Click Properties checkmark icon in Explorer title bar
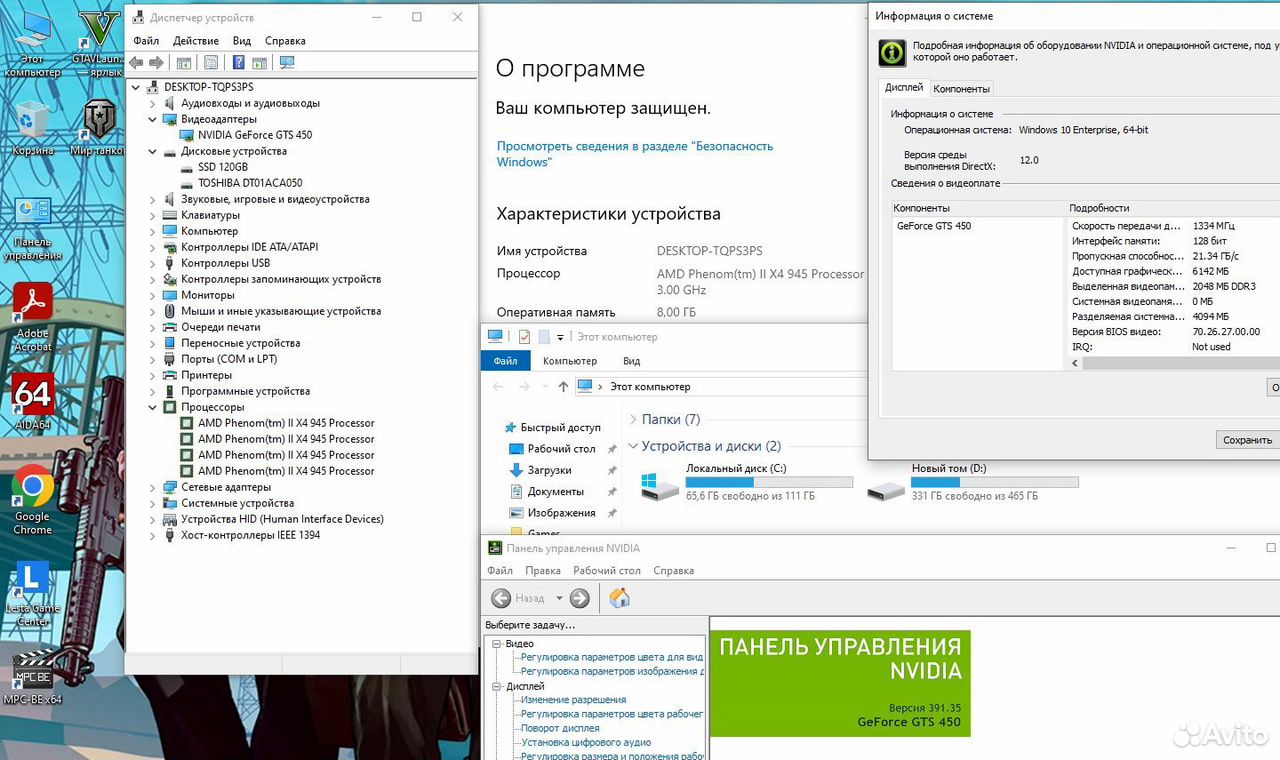 524,337
